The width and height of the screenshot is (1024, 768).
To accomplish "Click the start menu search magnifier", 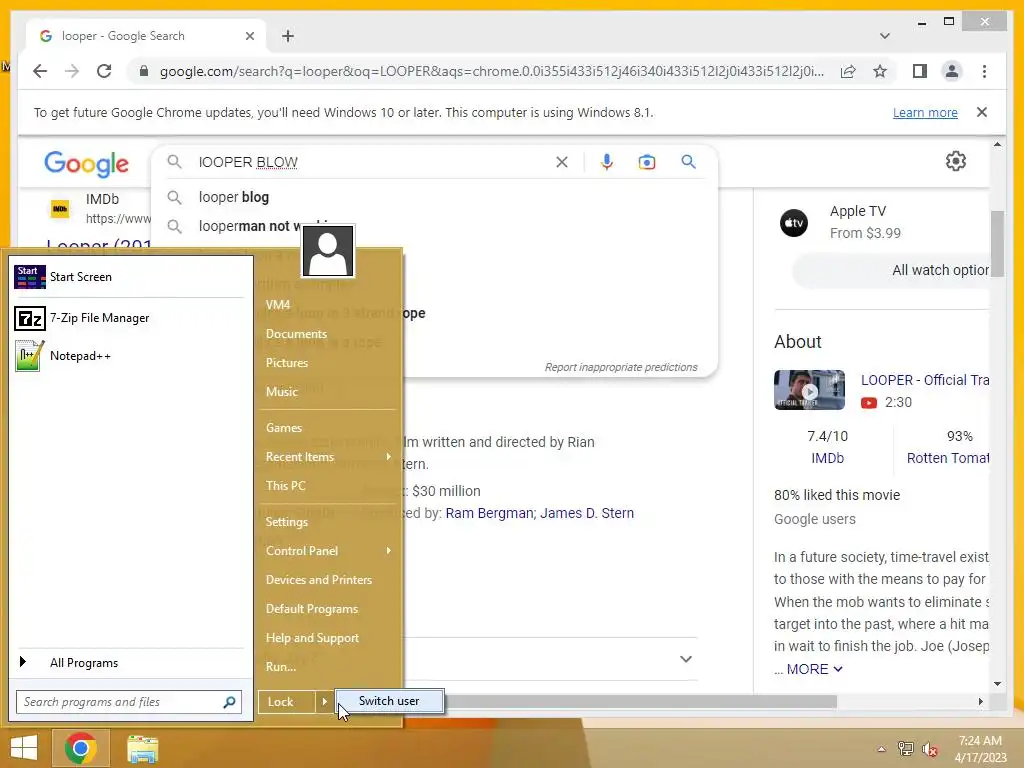I will pos(229,702).
